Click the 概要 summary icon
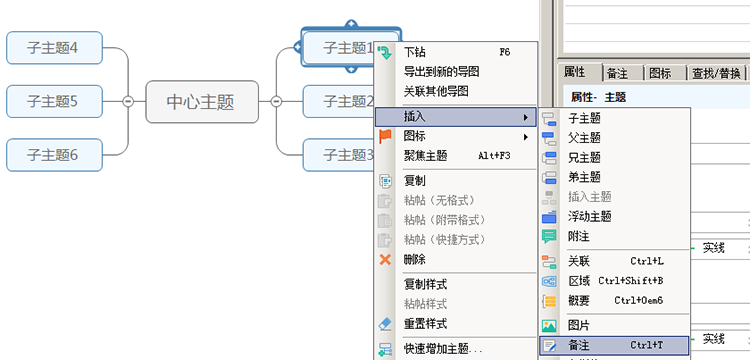Image resolution: width=750 pixels, height=360 pixels. pos(549,301)
